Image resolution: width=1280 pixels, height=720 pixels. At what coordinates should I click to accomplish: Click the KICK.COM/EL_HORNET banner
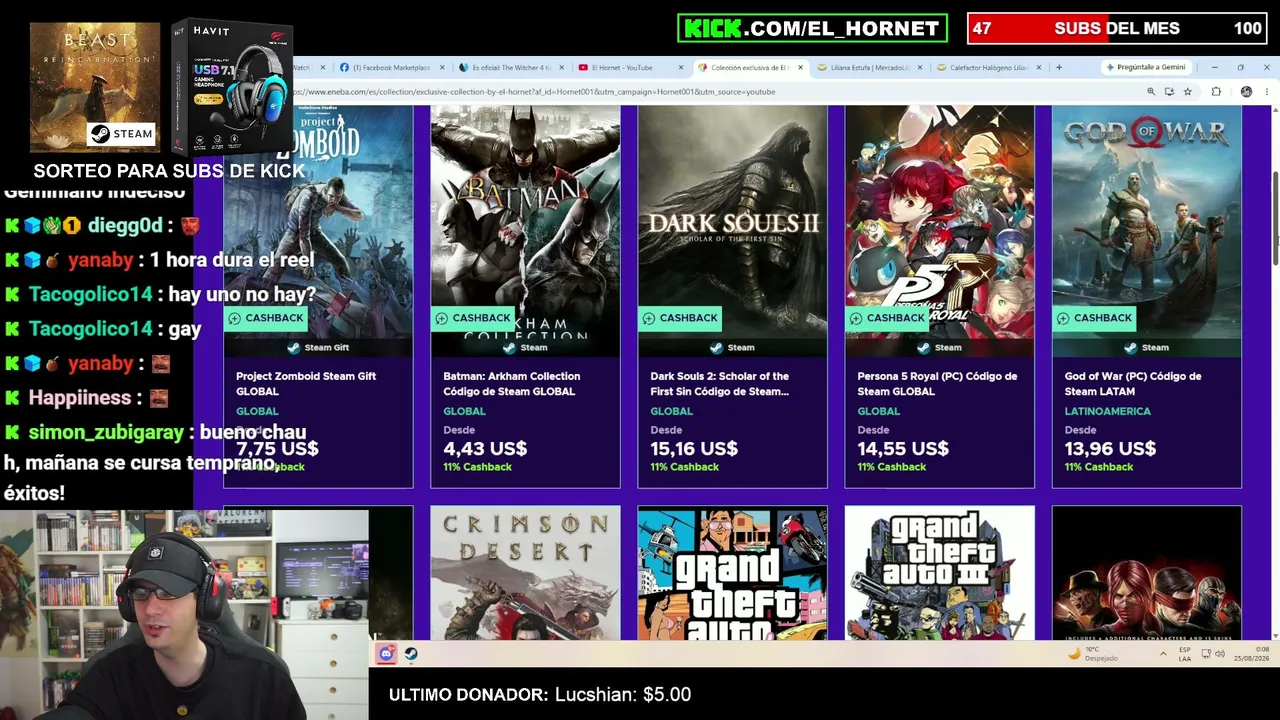pyautogui.click(x=812, y=28)
